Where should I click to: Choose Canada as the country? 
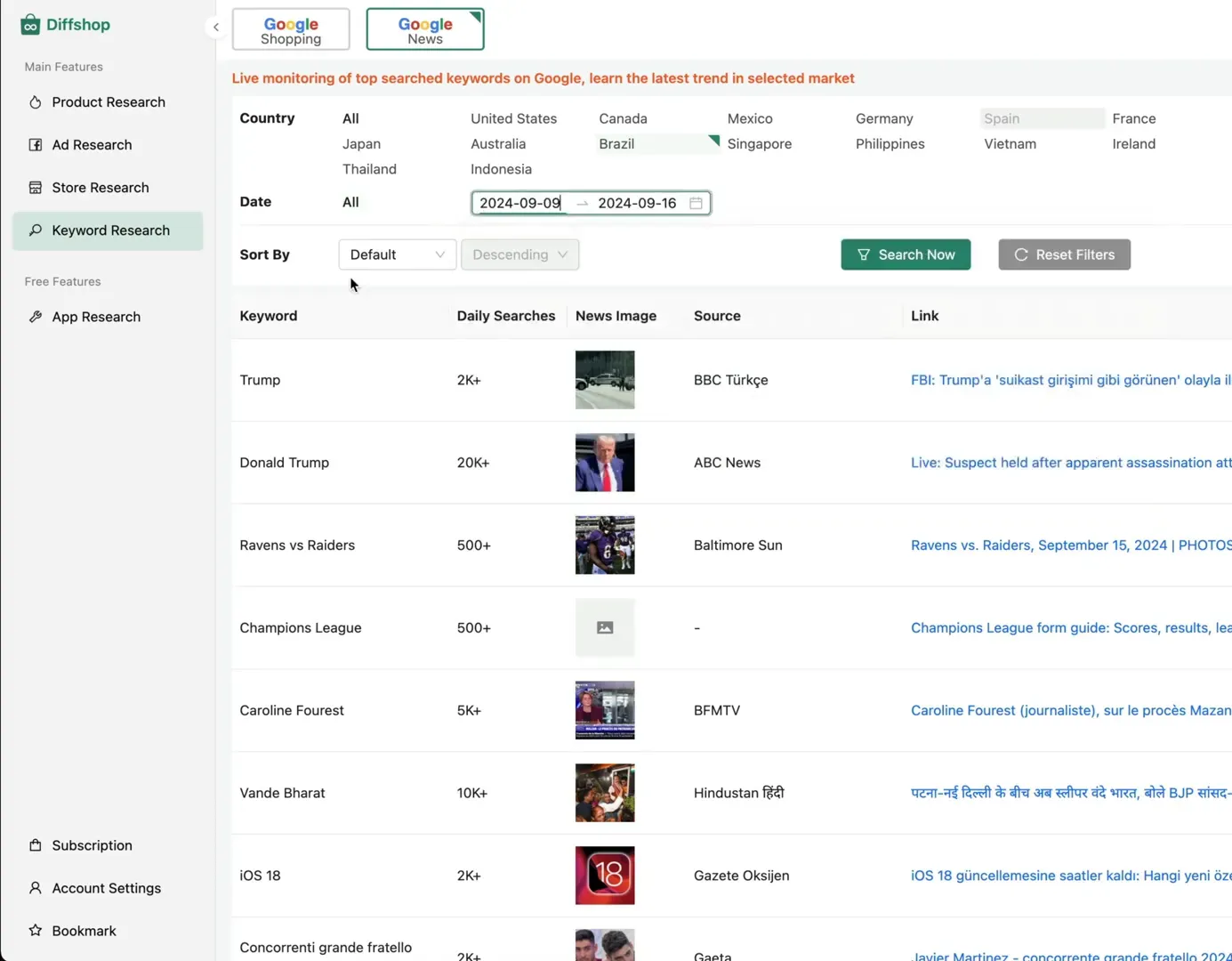point(623,118)
